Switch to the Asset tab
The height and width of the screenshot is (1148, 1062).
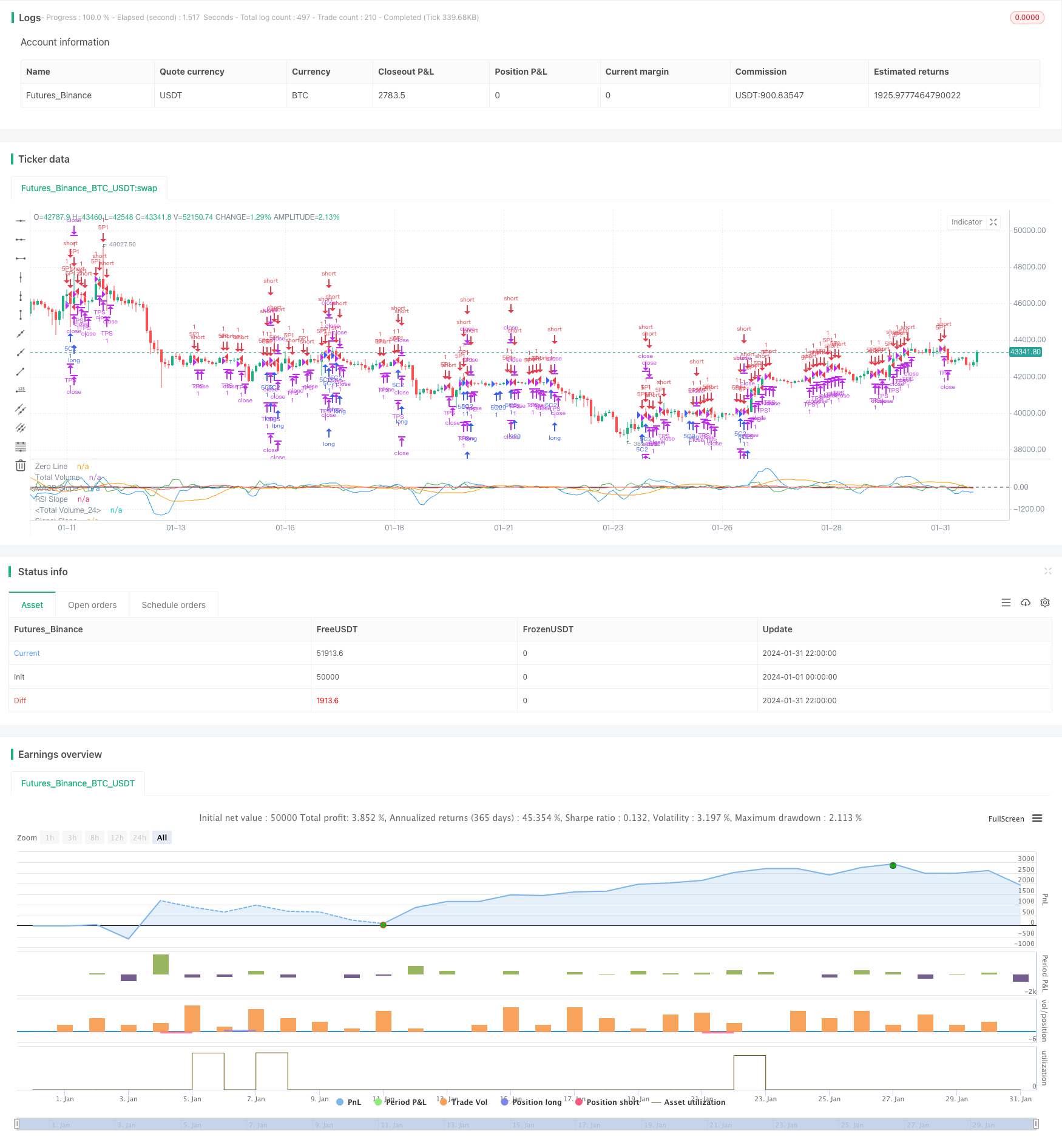coord(32,605)
